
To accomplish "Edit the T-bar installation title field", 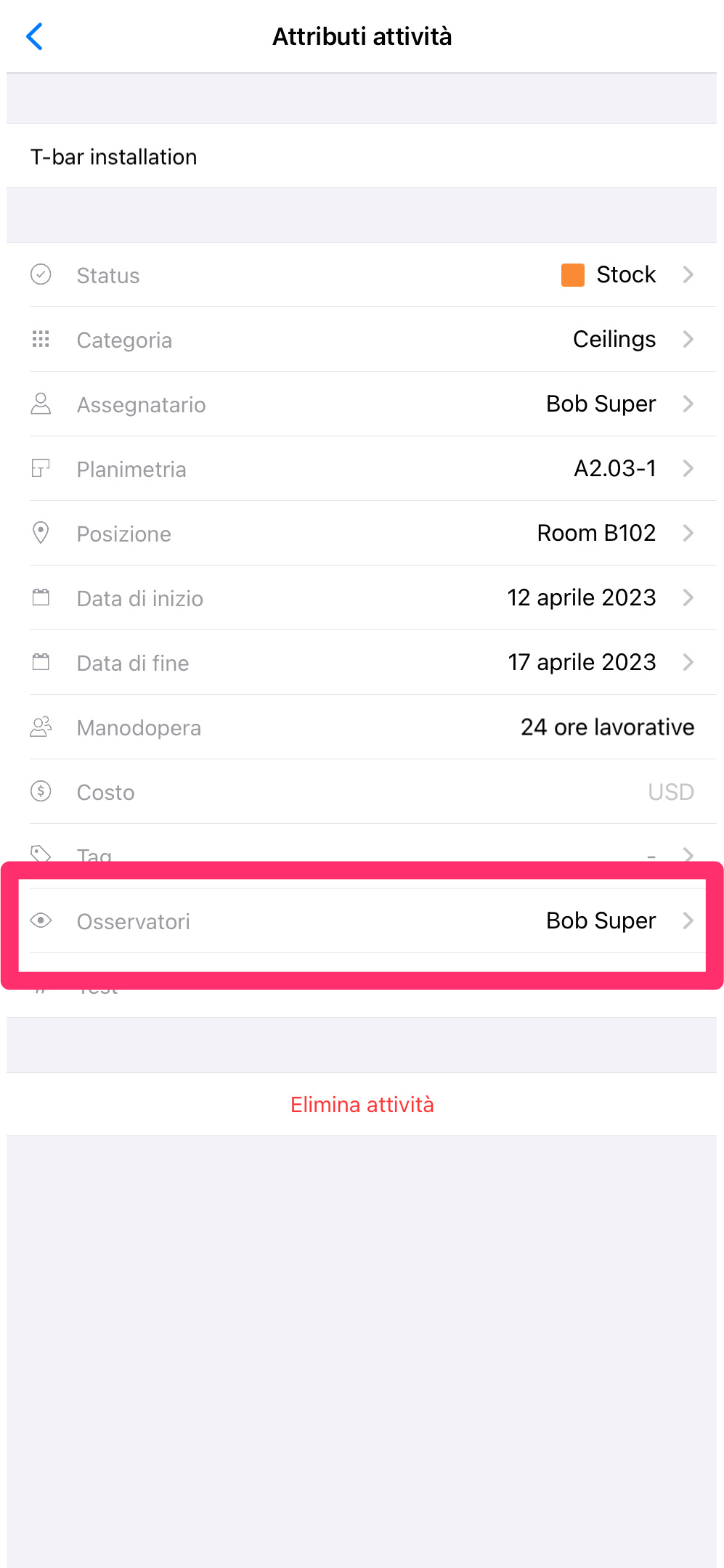I will pyautogui.click(x=362, y=156).
